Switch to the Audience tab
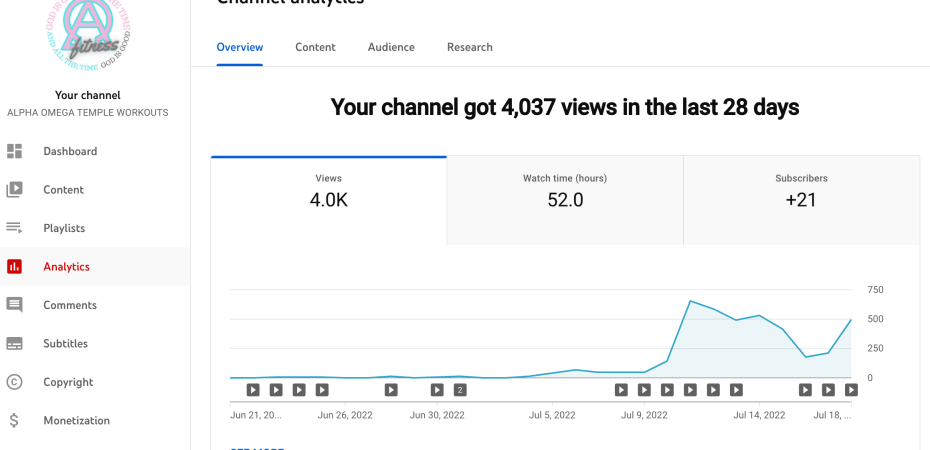This screenshot has width=930, height=450. point(391,47)
